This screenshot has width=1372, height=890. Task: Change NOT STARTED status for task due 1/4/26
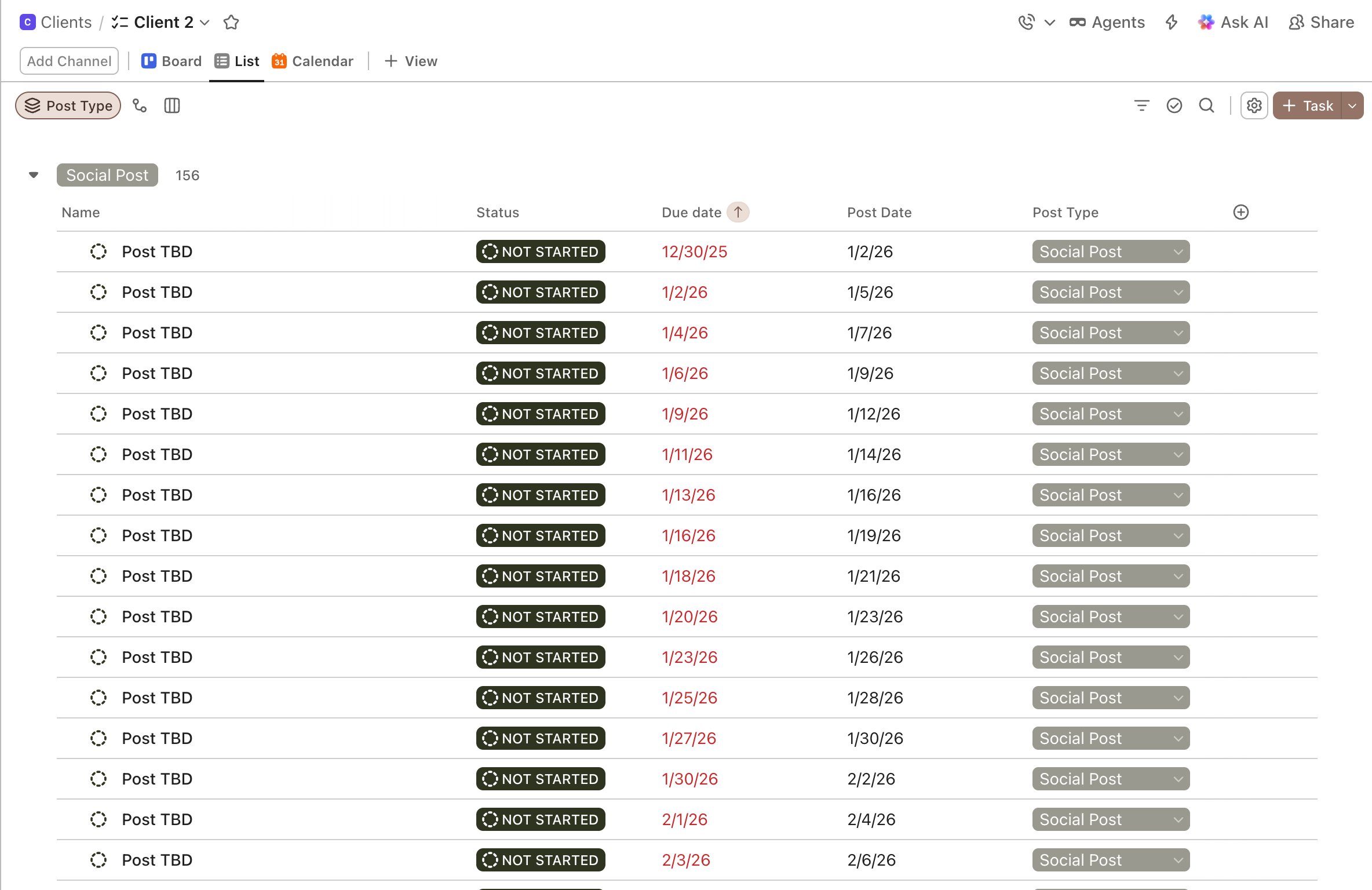click(541, 333)
